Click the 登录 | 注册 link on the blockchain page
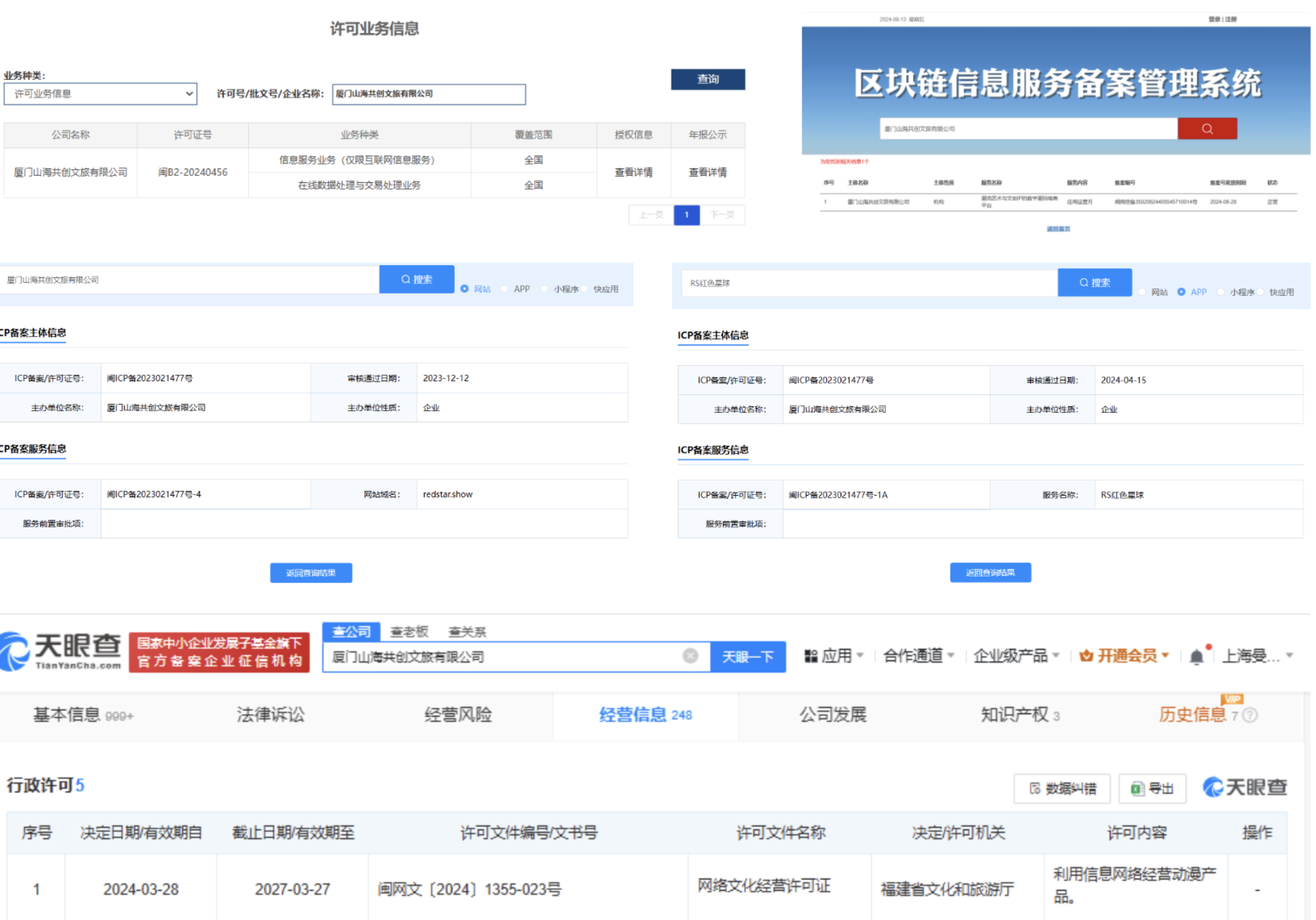The width and height of the screenshot is (1316, 920). coord(1223,19)
